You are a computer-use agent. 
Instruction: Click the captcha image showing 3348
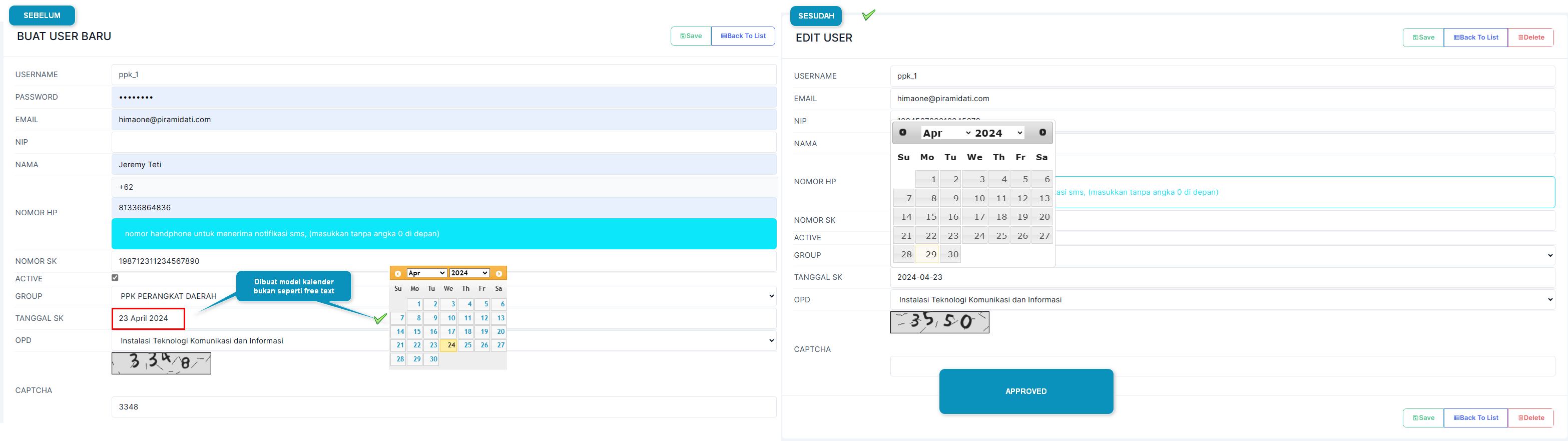click(x=161, y=363)
